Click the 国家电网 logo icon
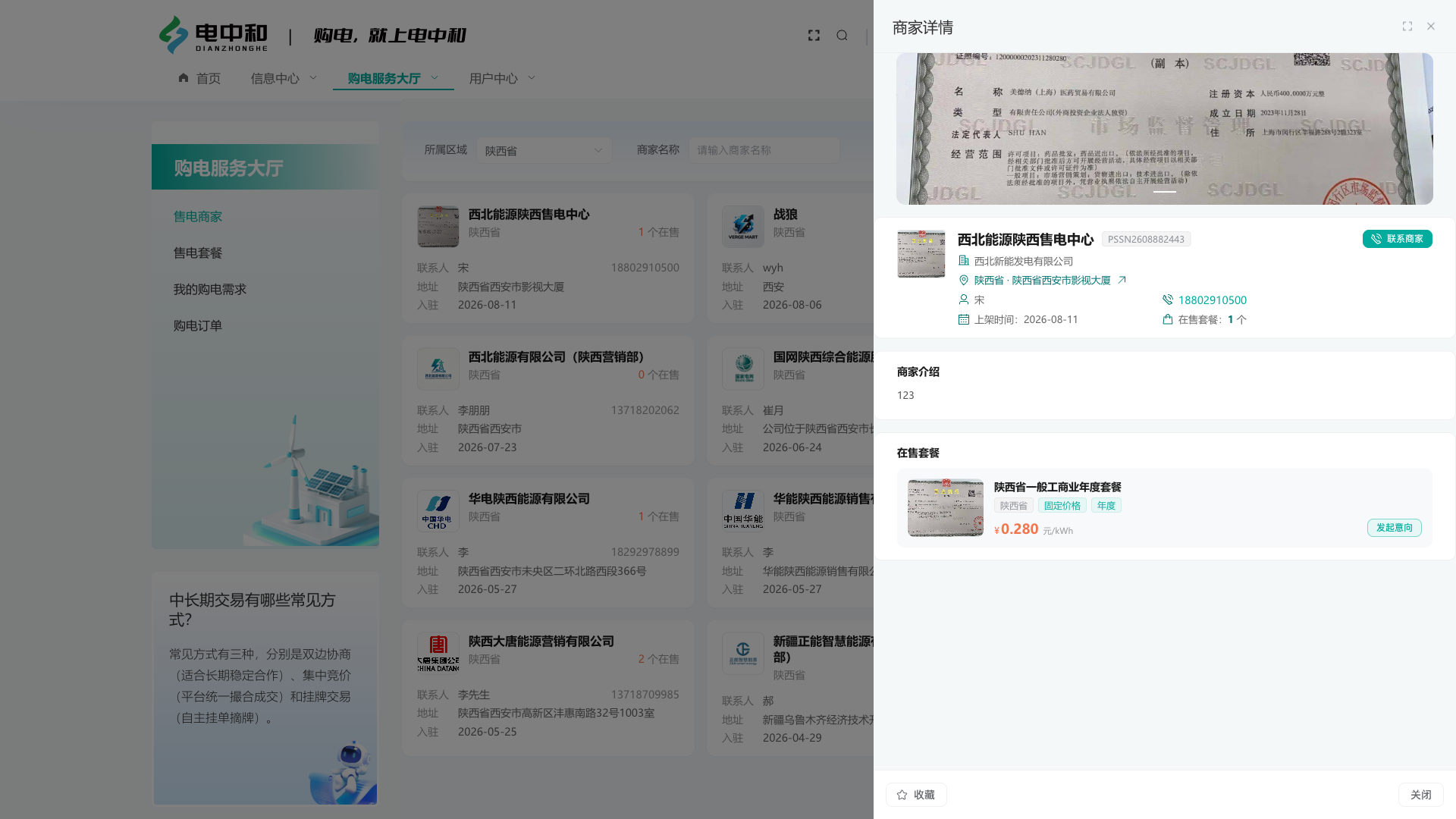The width and height of the screenshot is (1456, 819). point(743,369)
